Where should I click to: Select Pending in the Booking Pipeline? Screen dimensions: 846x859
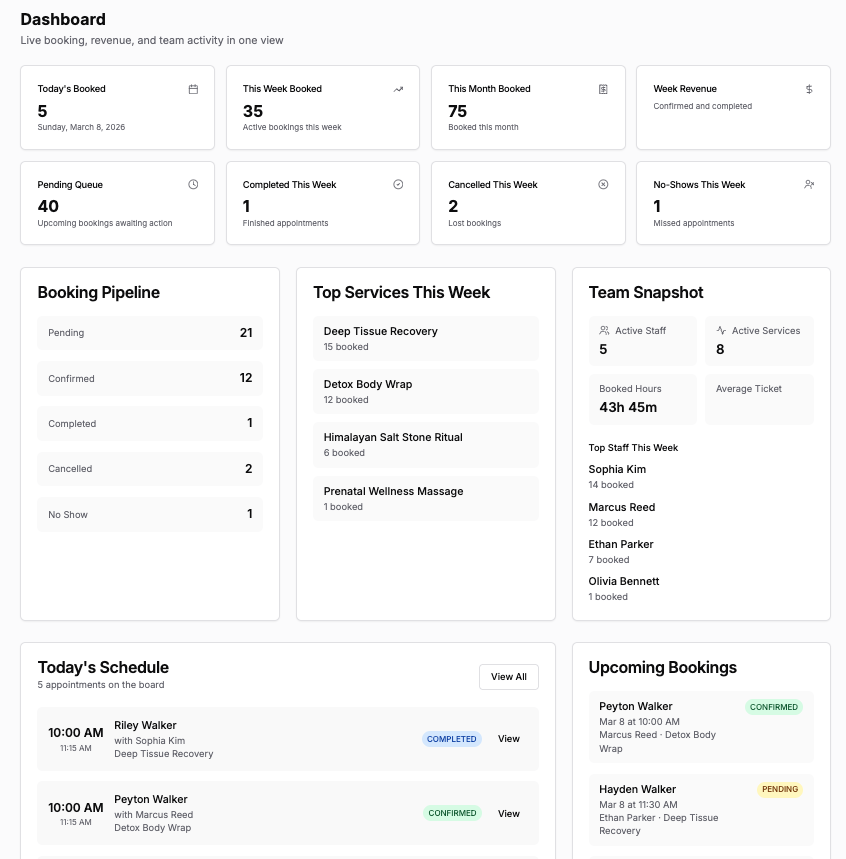[x=150, y=332]
